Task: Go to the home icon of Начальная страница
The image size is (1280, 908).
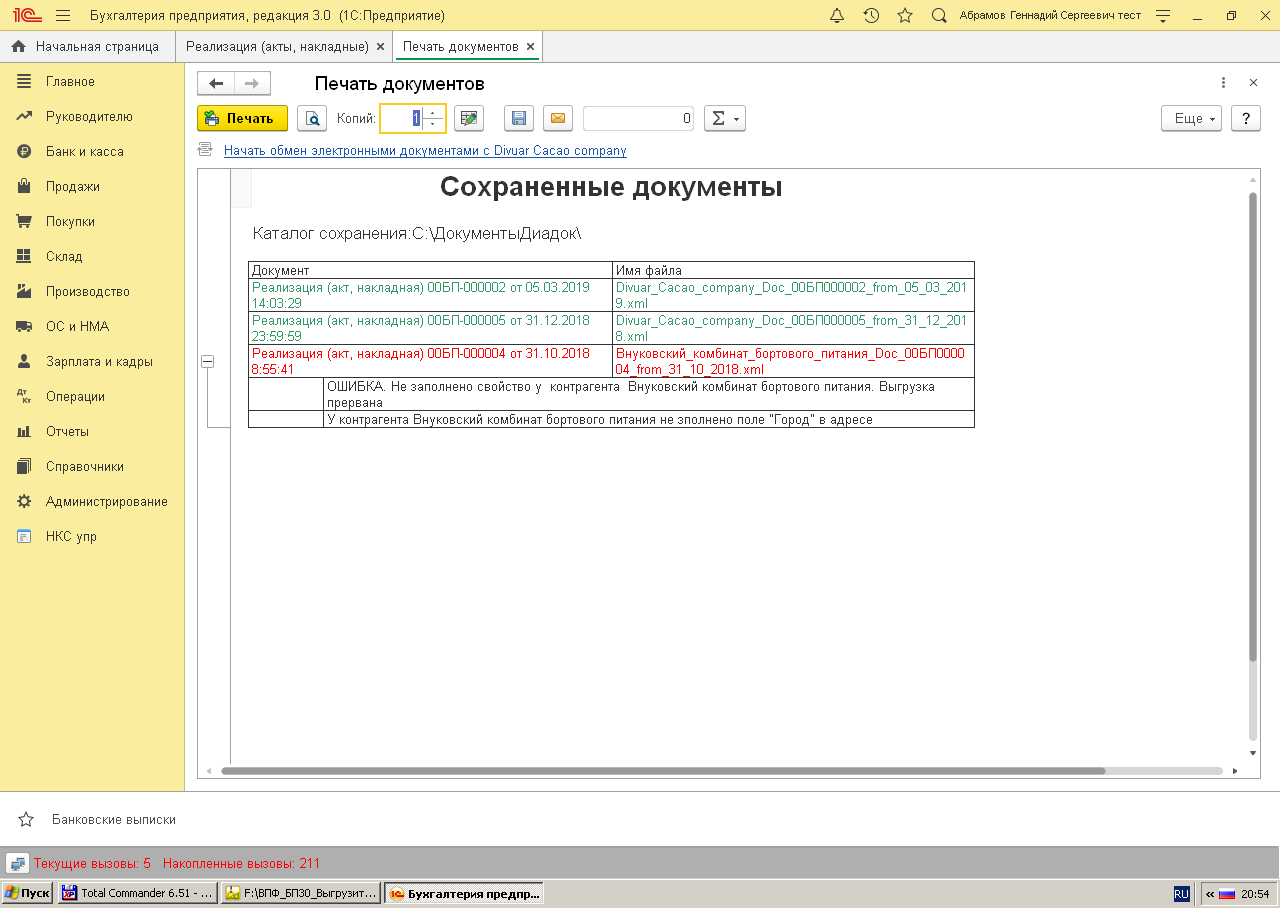Action: [18, 46]
